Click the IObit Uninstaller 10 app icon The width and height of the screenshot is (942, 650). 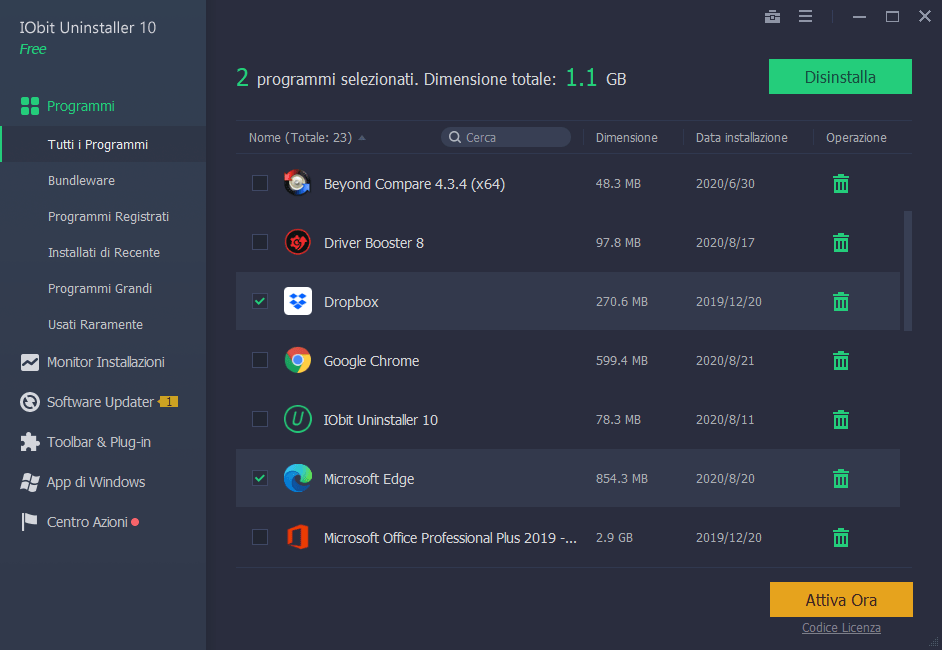click(297, 419)
